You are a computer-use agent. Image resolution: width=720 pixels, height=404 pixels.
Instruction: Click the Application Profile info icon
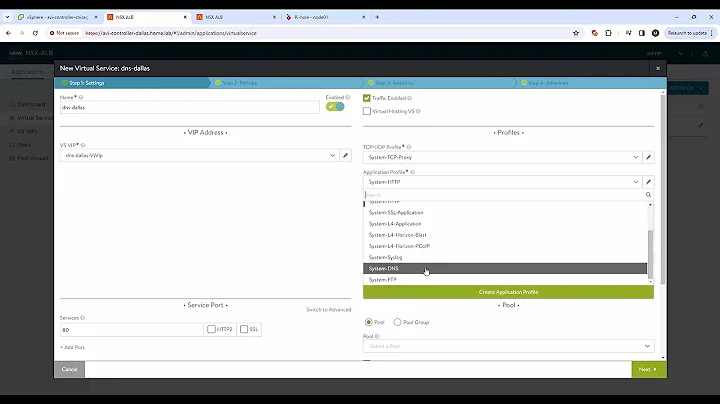pyautogui.click(x=412, y=172)
